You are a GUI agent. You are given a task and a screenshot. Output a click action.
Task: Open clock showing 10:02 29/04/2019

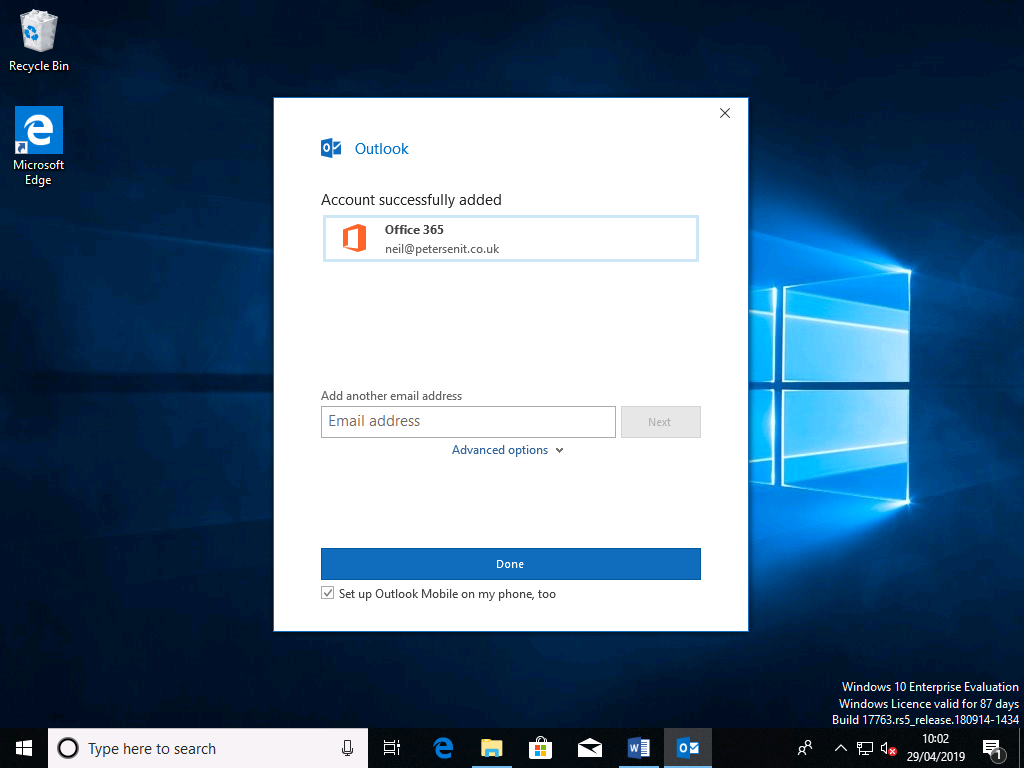tap(935, 748)
